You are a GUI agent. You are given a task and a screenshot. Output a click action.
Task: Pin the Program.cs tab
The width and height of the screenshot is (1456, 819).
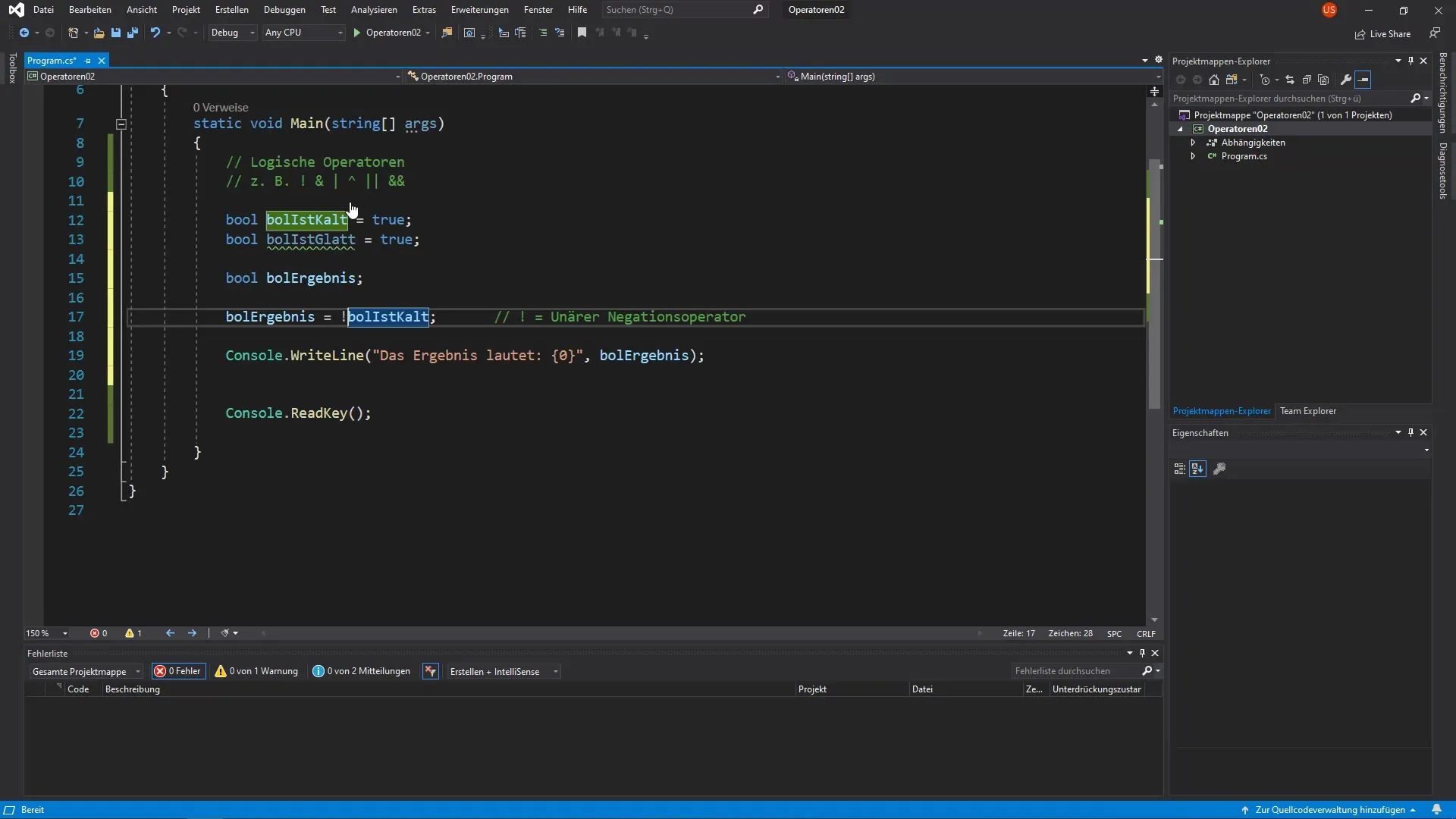[87, 61]
